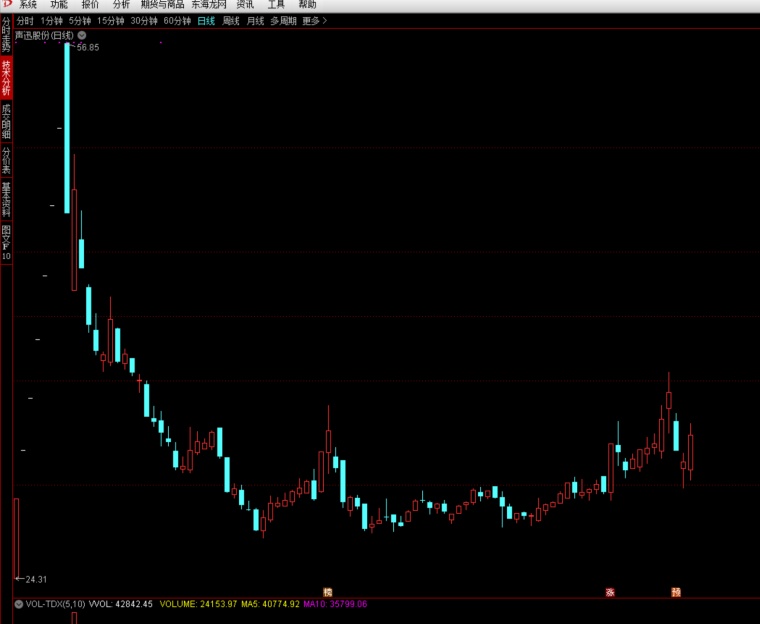The width and height of the screenshot is (760, 624).
Task: Expand the 声迅股份(日线) indicator dropdown arrow
Action: pos(82,35)
